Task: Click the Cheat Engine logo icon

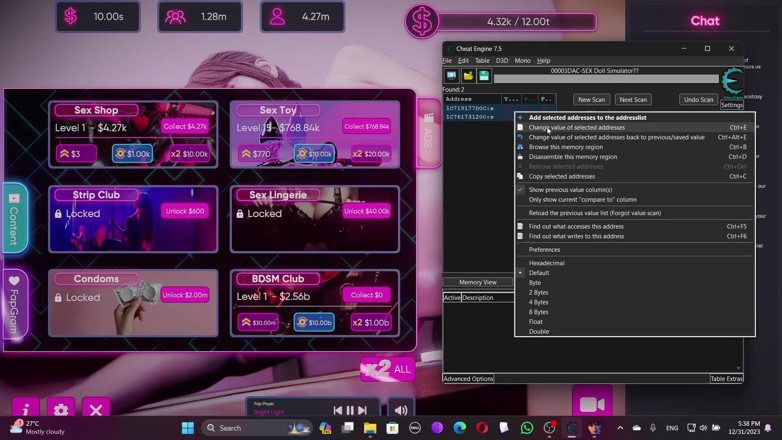Action: coord(732,82)
